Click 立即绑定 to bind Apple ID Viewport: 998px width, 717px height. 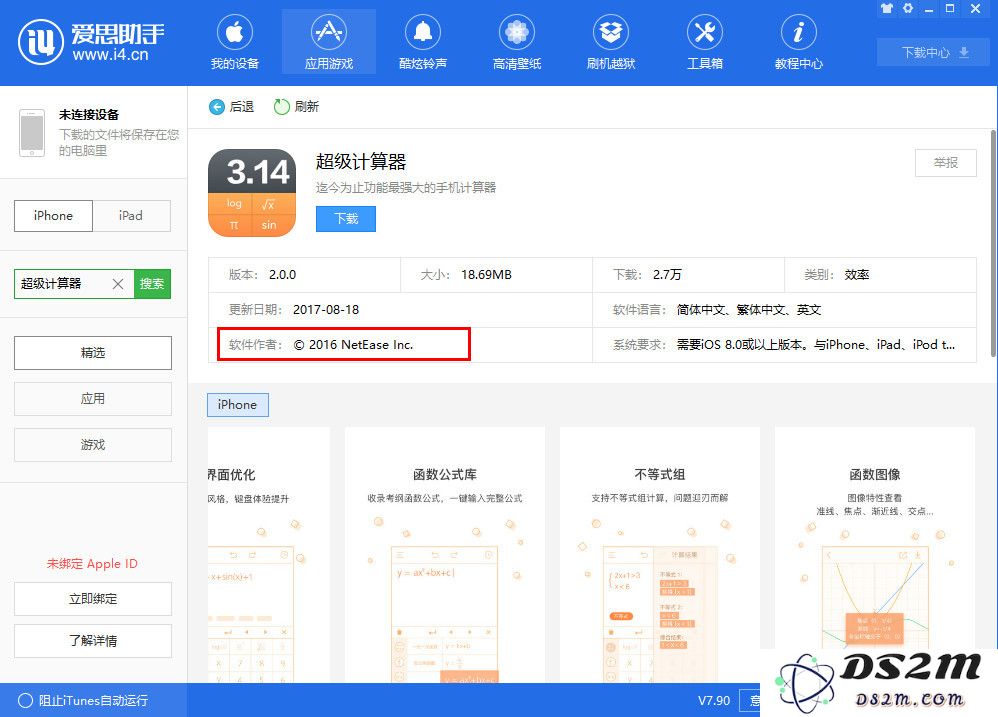click(x=93, y=599)
